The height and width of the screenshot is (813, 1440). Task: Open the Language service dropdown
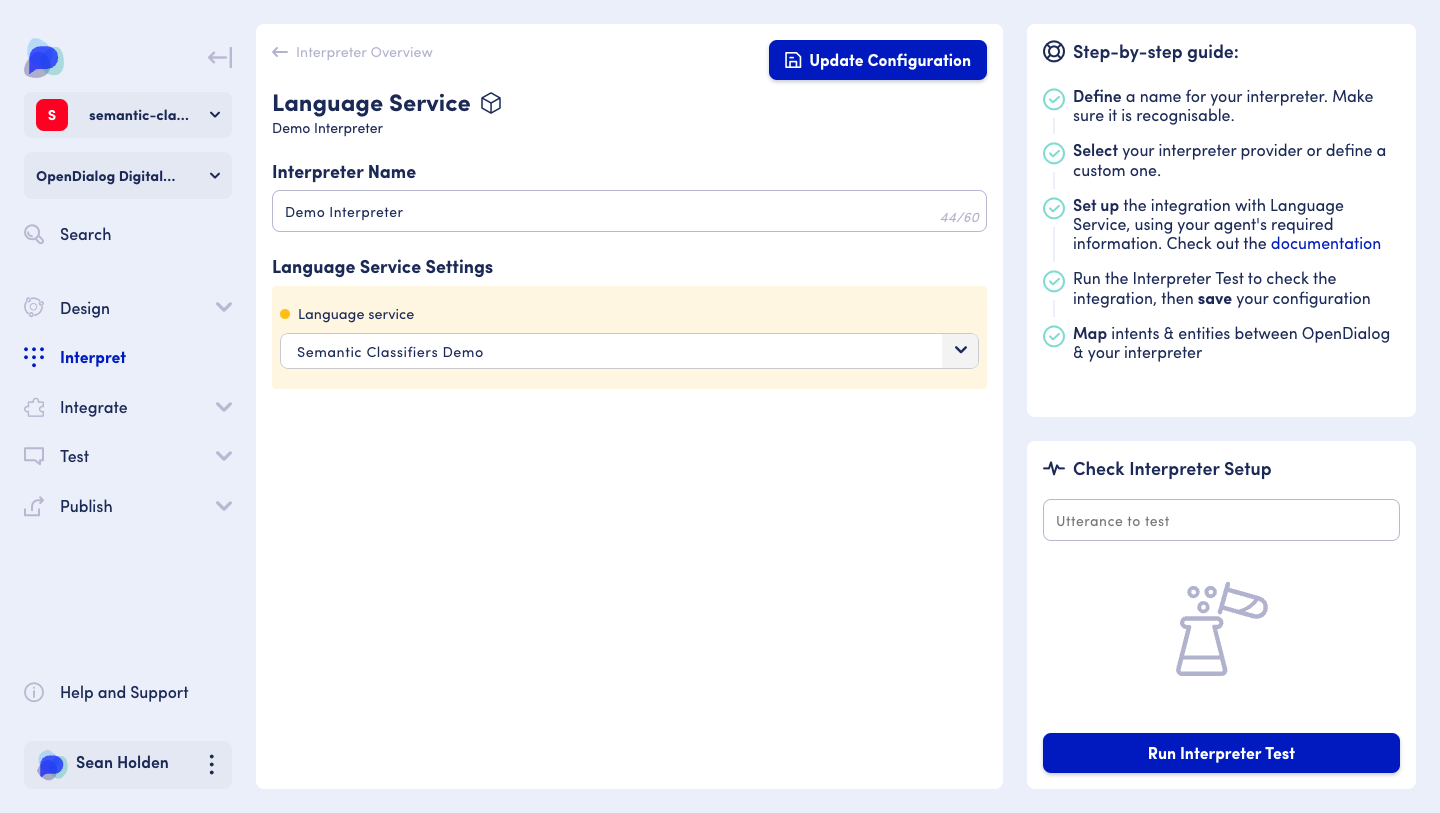pyautogui.click(x=958, y=351)
